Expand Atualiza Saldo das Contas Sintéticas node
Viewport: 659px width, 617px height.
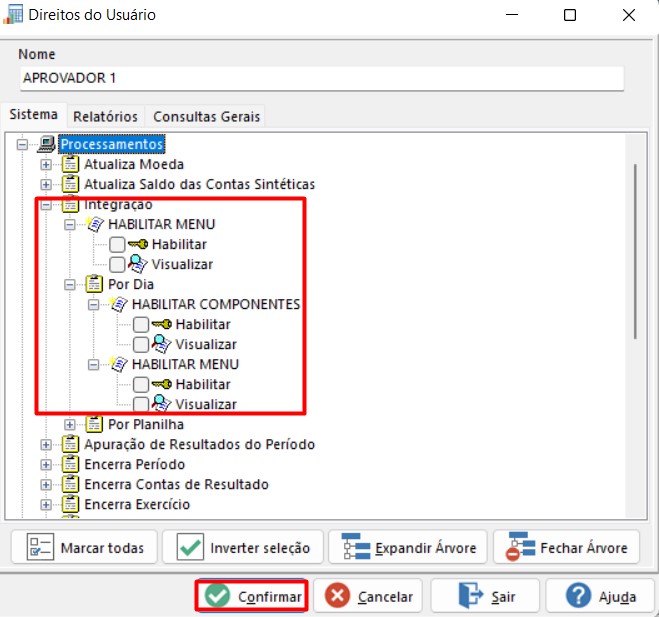pos(46,185)
